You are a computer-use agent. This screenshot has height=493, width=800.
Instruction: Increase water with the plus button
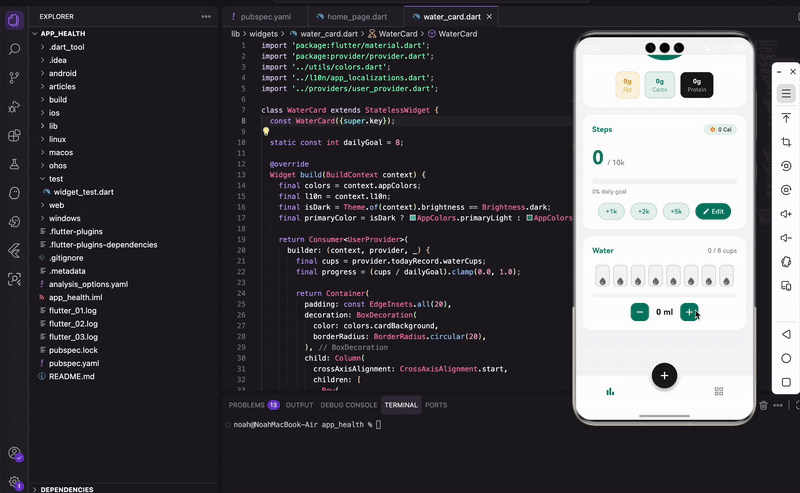pyautogui.click(x=688, y=312)
